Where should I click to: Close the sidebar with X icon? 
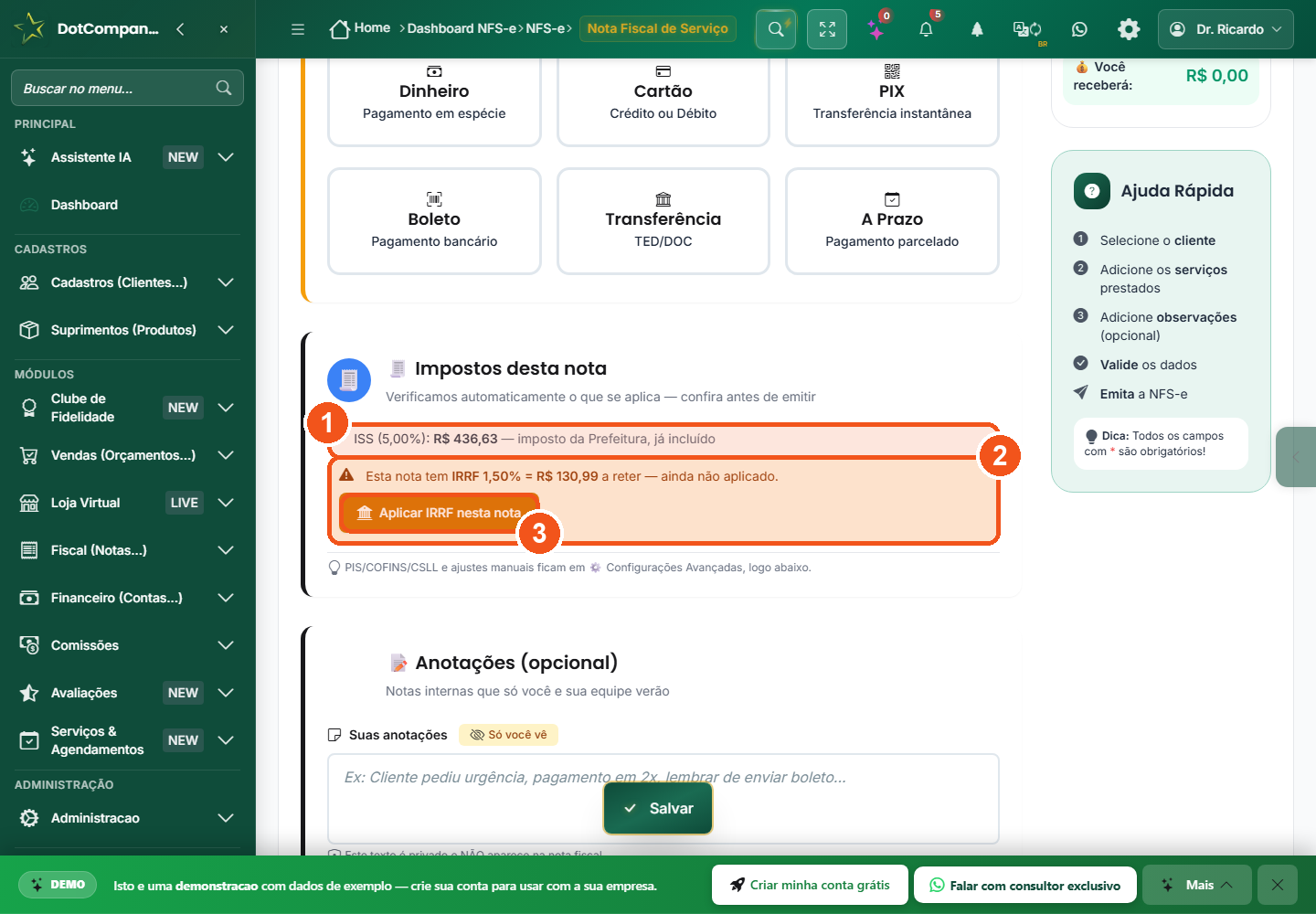(x=224, y=29)
